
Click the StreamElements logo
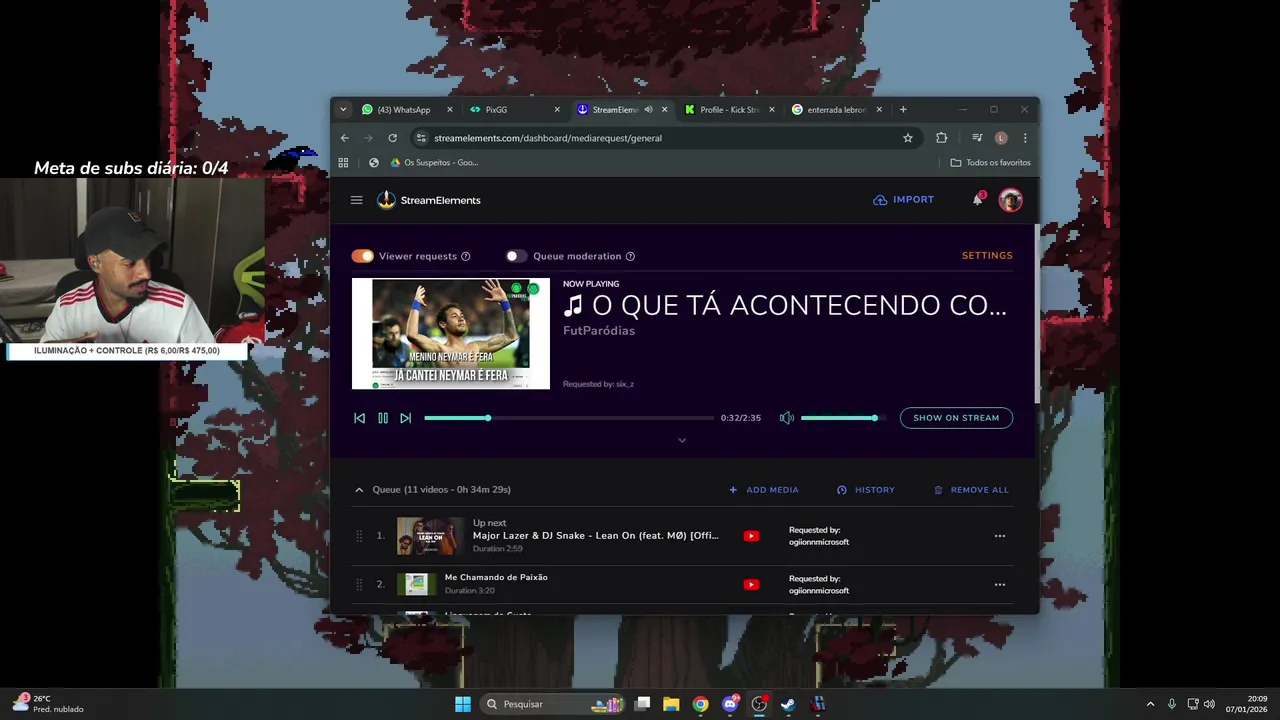pos(429,200)
